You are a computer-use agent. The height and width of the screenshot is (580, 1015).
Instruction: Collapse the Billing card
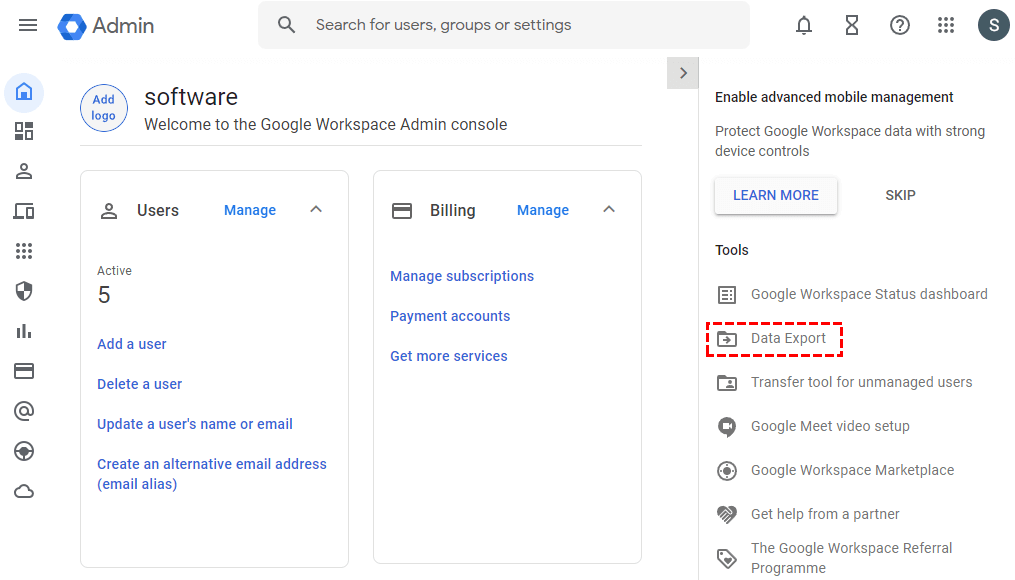pos(609,210)
